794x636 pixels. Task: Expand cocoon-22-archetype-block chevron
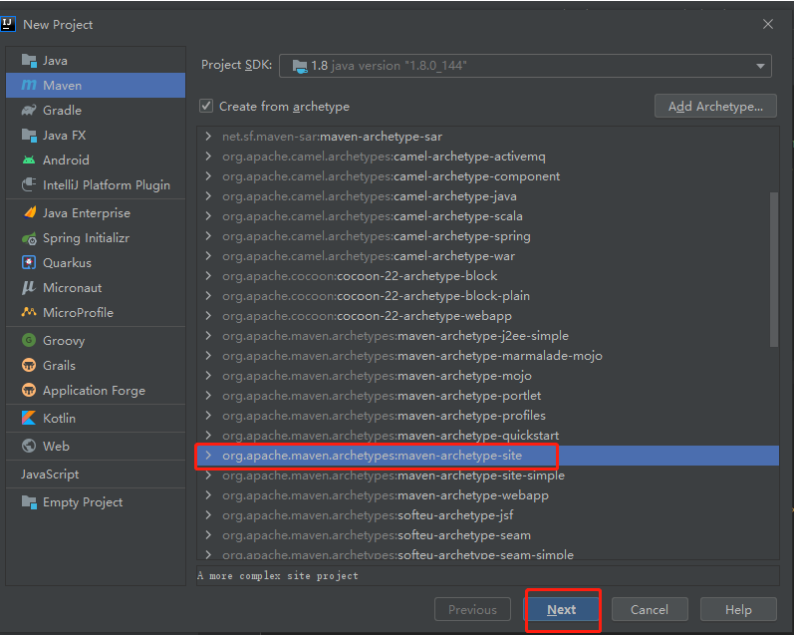pos(208,275)
